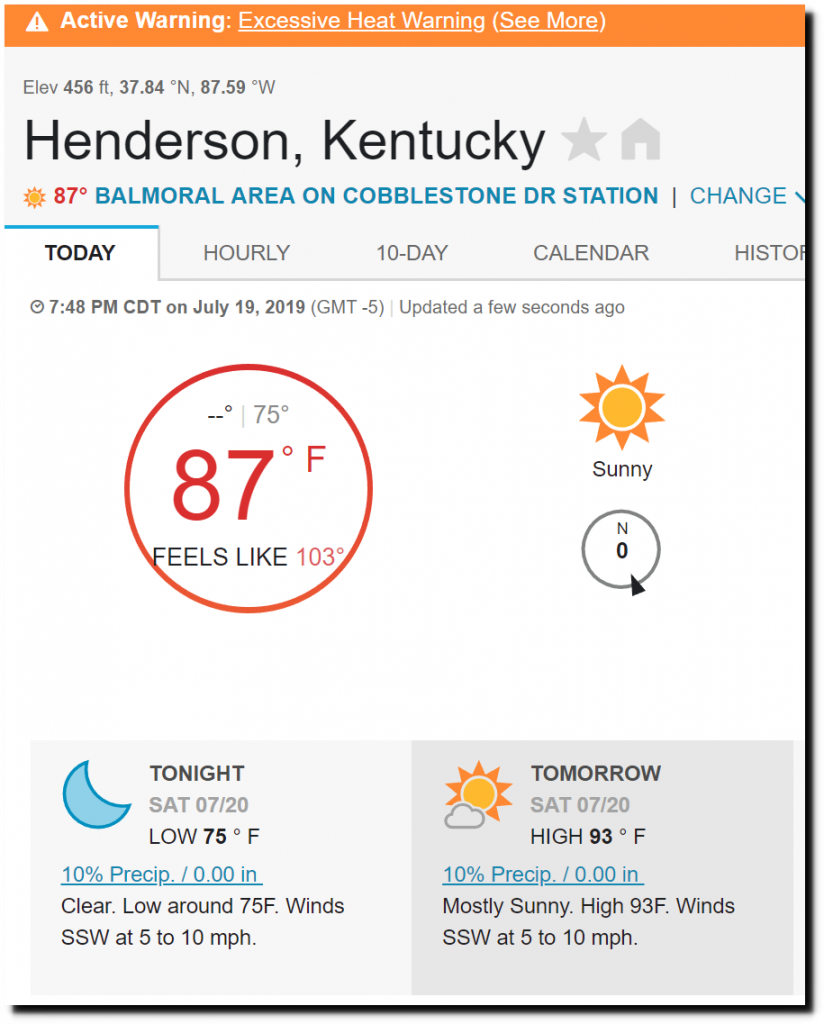Open the Balmoral Area on Cobblestone Dr station

376,196
